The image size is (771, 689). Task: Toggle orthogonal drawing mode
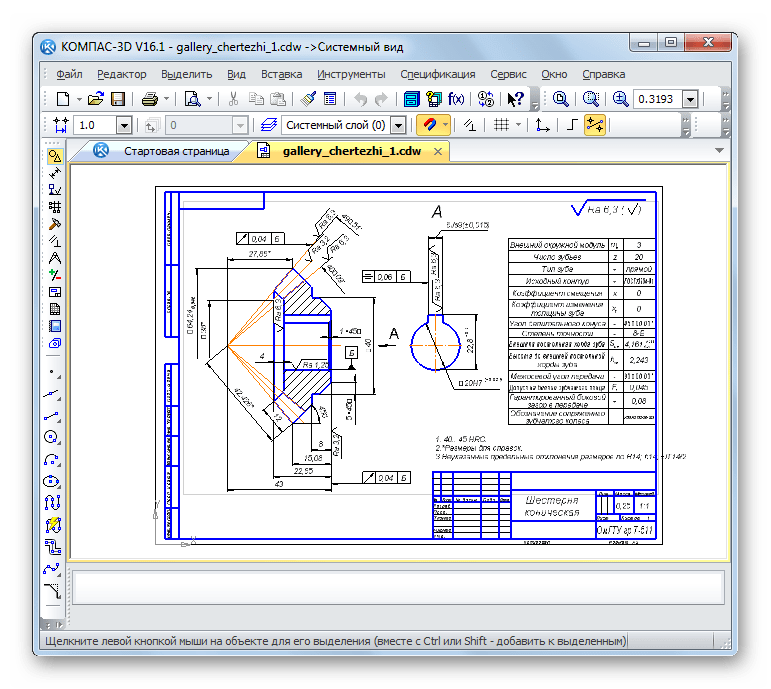(571, 125)
